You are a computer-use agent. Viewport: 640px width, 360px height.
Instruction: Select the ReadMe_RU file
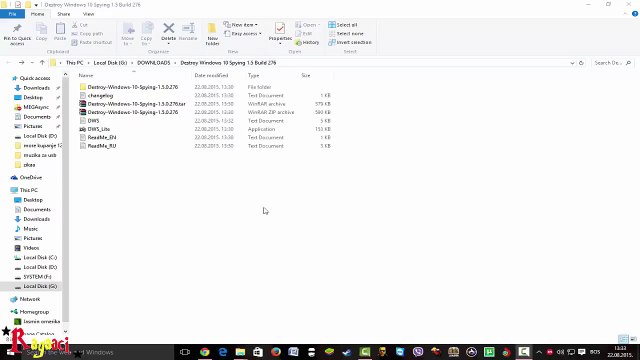pyautogui.click(x=102, y=146)
